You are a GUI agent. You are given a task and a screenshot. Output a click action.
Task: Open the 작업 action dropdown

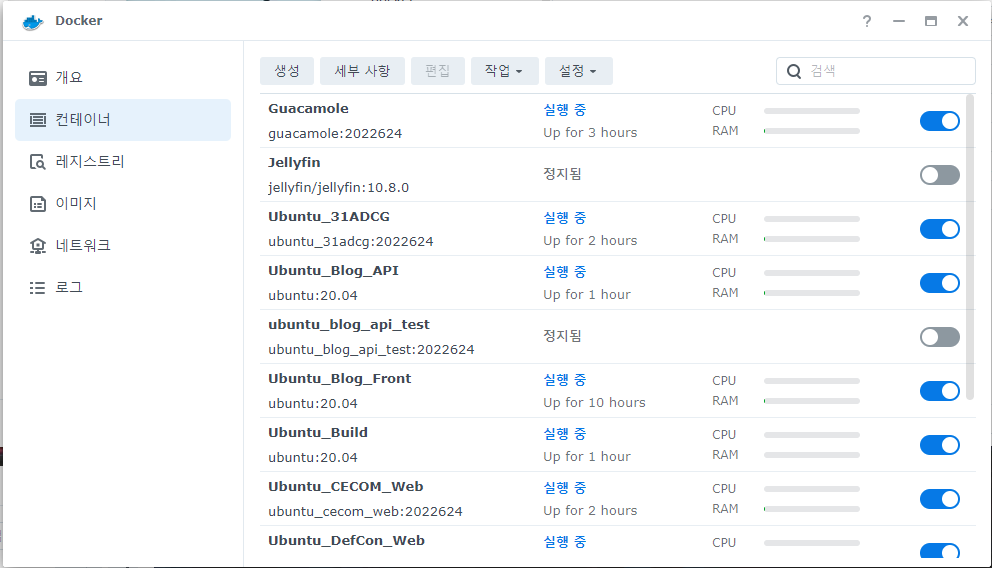pyautogui.click(x=504, y=71)
